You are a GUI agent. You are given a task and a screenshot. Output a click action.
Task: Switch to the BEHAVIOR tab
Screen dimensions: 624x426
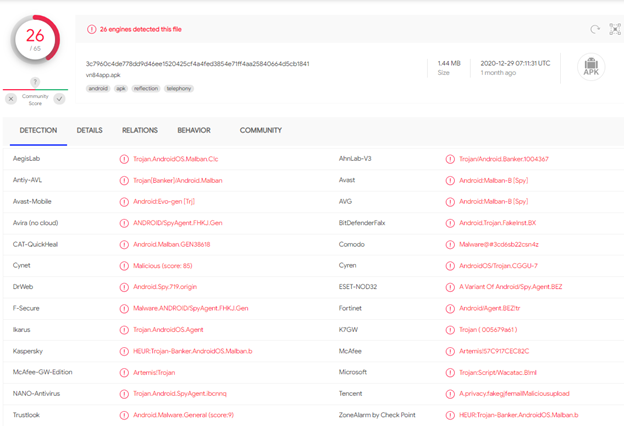coord(194,130)
